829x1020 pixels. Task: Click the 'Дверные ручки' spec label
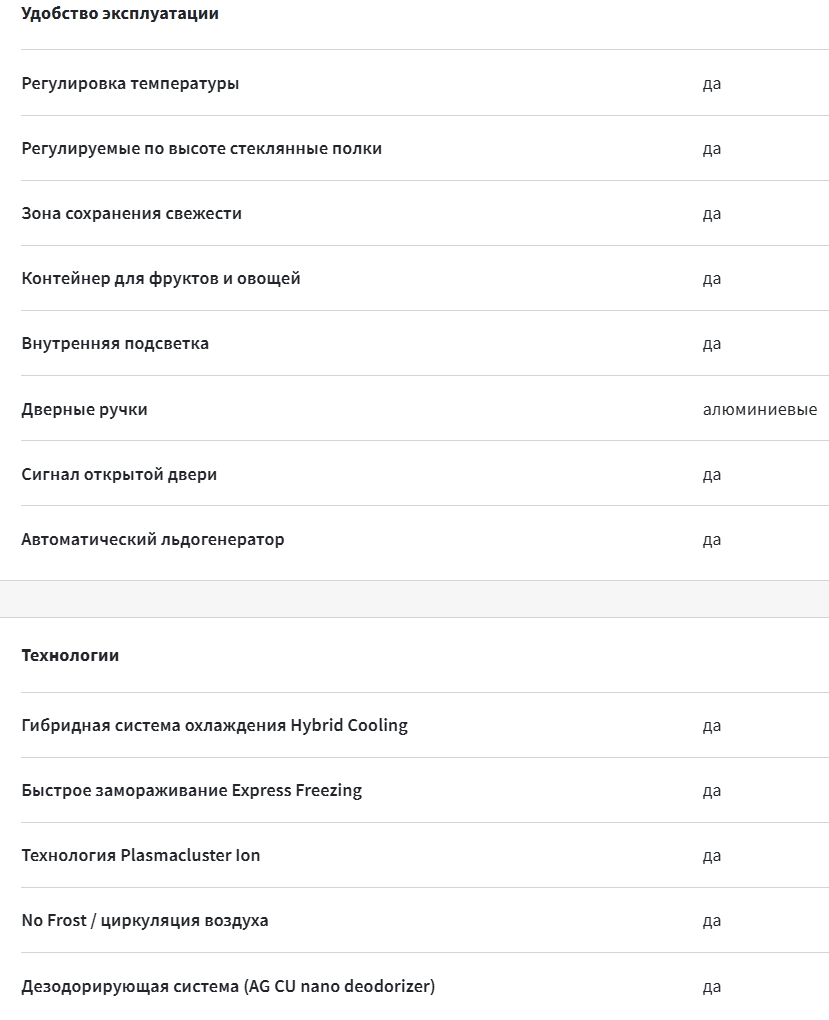pyautogui.click(x=85, y=410)
